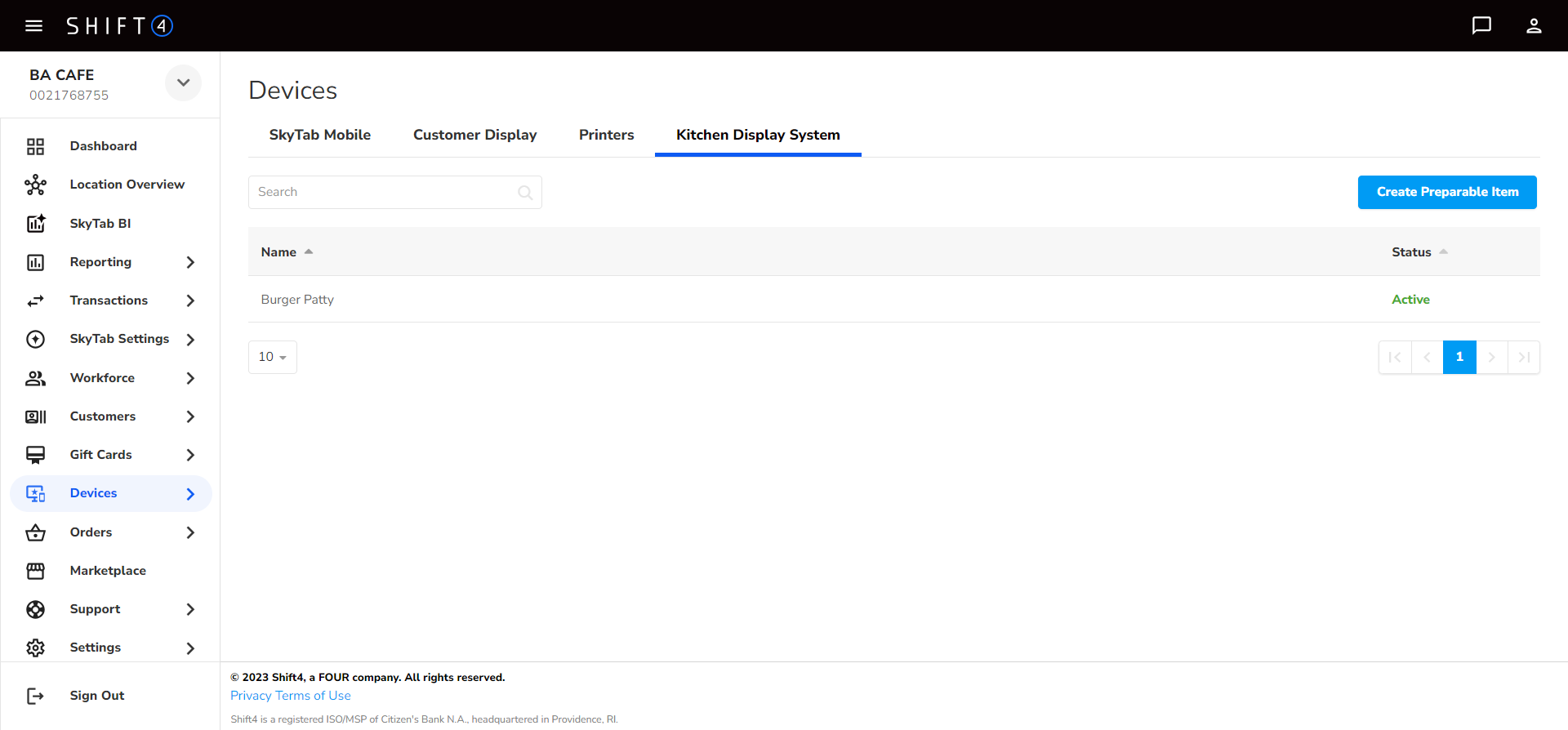Switch to the Printers tab
Image resolution: width=1568 pixels, height=730 pixels.
pyautogui.click(x=606, y=135)
